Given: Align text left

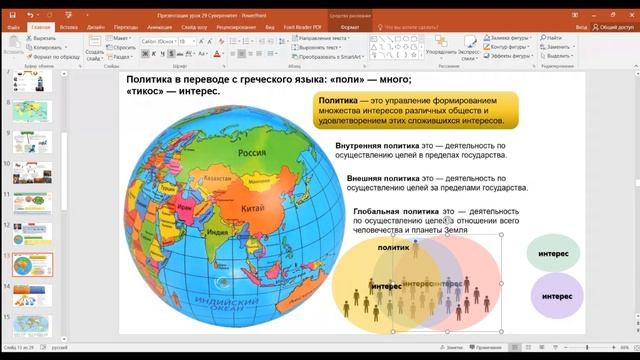Looking at the screenshot, I should pyautogui.click(x=233, y=54).
